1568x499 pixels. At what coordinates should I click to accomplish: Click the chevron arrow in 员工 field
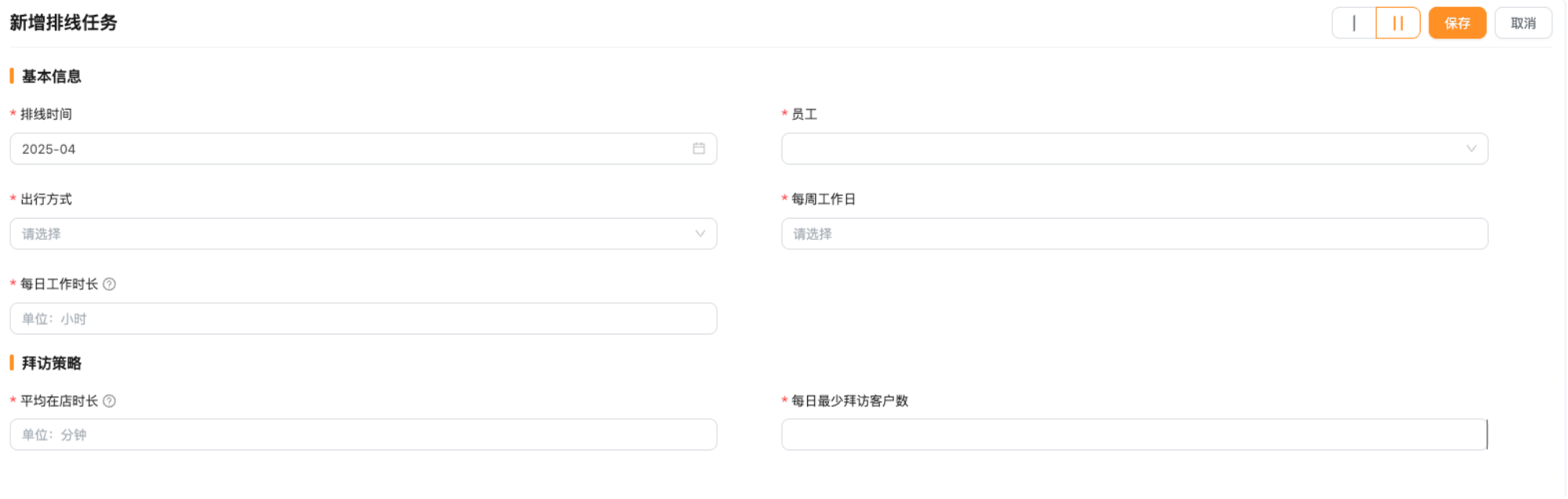(1471, 149)
